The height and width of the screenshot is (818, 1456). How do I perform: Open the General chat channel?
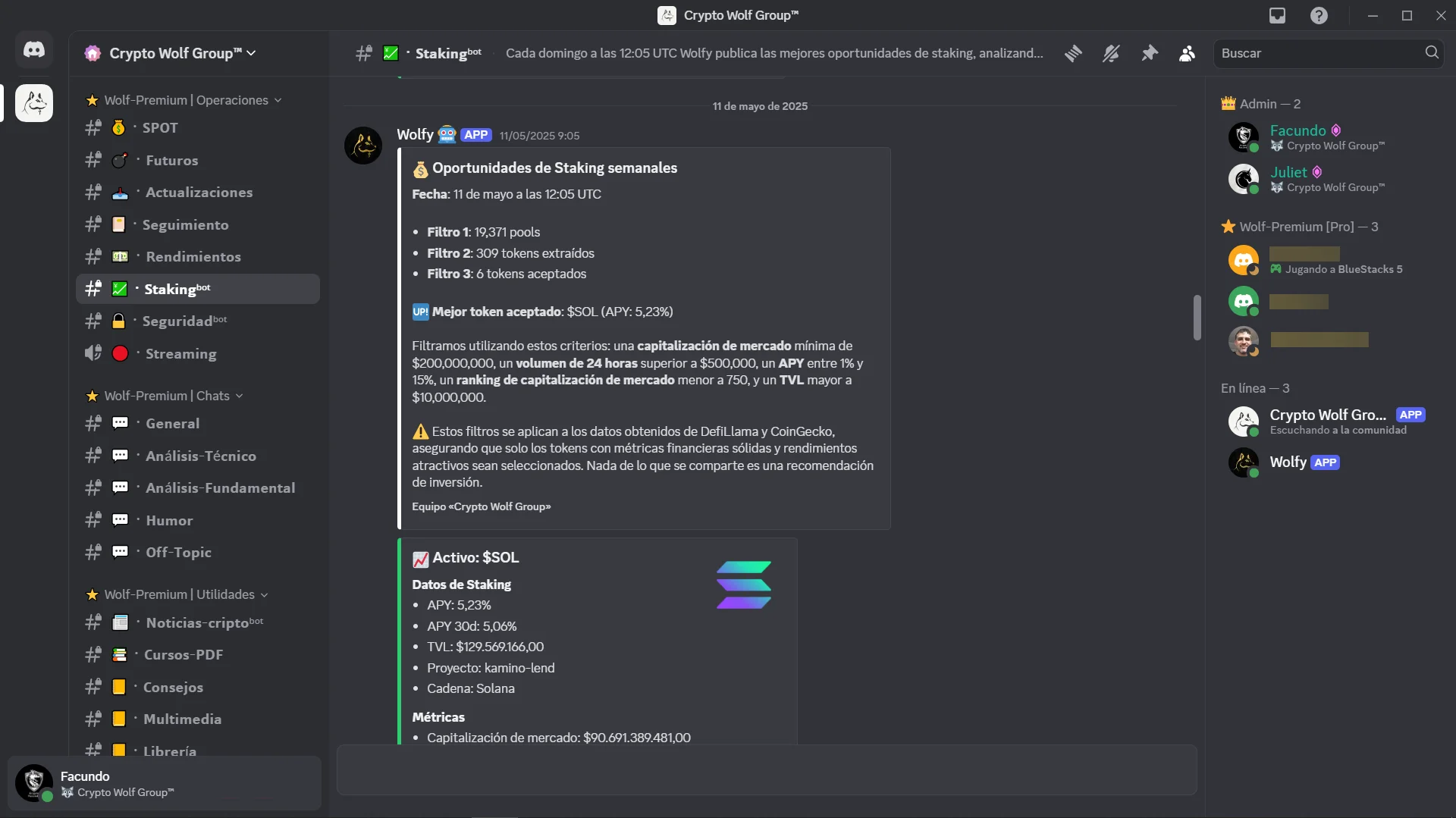[x=198, y=424]
